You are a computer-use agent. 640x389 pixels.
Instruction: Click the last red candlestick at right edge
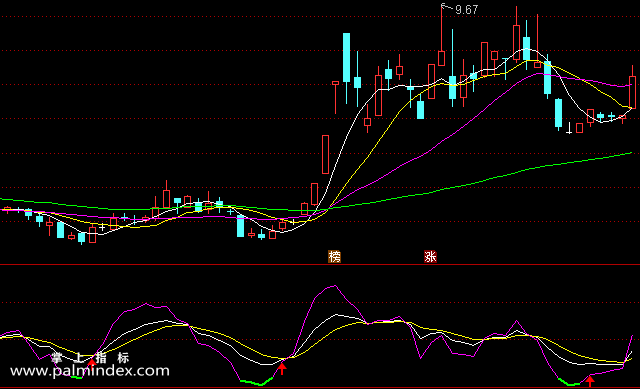coord(633,87)
